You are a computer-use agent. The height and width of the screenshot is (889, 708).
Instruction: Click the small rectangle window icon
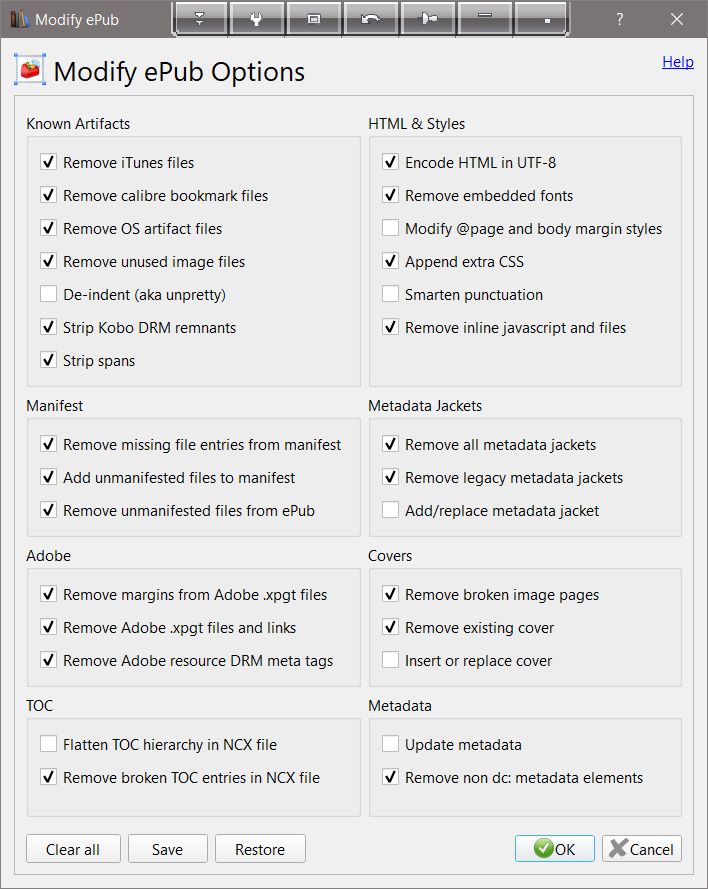[314, 18]
